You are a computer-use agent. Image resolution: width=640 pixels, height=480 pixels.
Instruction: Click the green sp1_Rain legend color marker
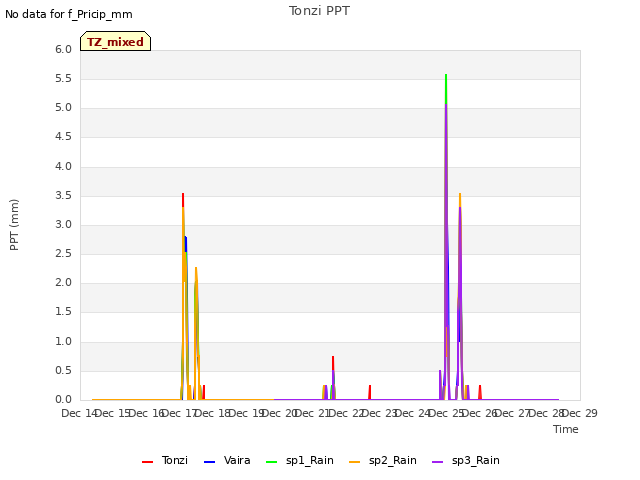(271, 462)
